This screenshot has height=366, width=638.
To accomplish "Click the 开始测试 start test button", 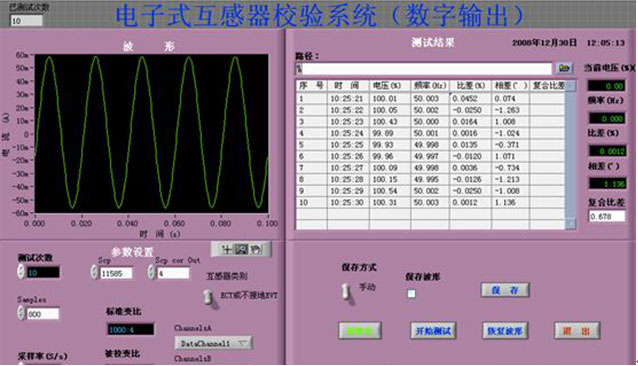I will [433, 331].
